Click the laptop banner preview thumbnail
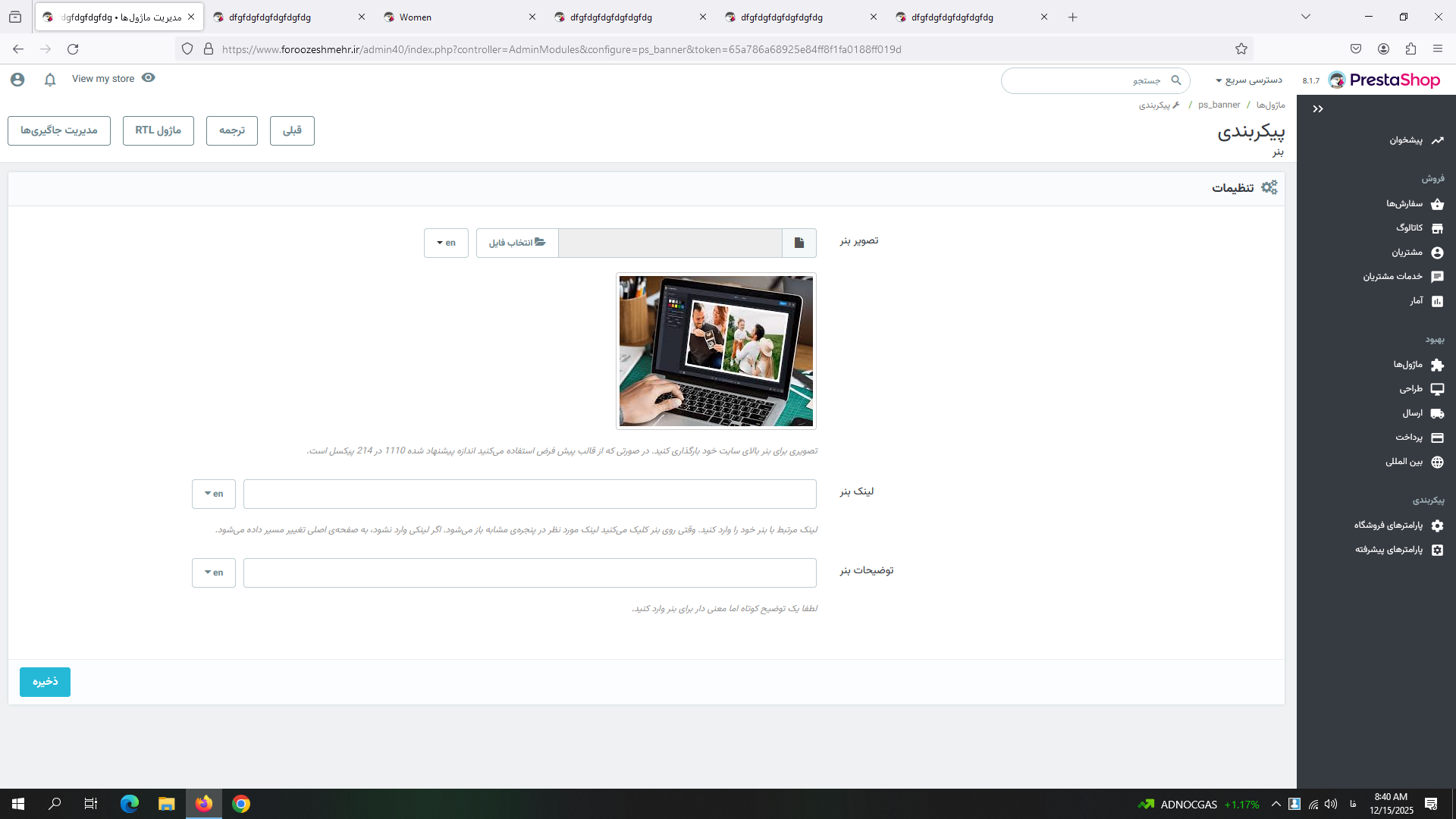Image resolution: width=1456 pixels, height=819 pixels. click(716, 351)
